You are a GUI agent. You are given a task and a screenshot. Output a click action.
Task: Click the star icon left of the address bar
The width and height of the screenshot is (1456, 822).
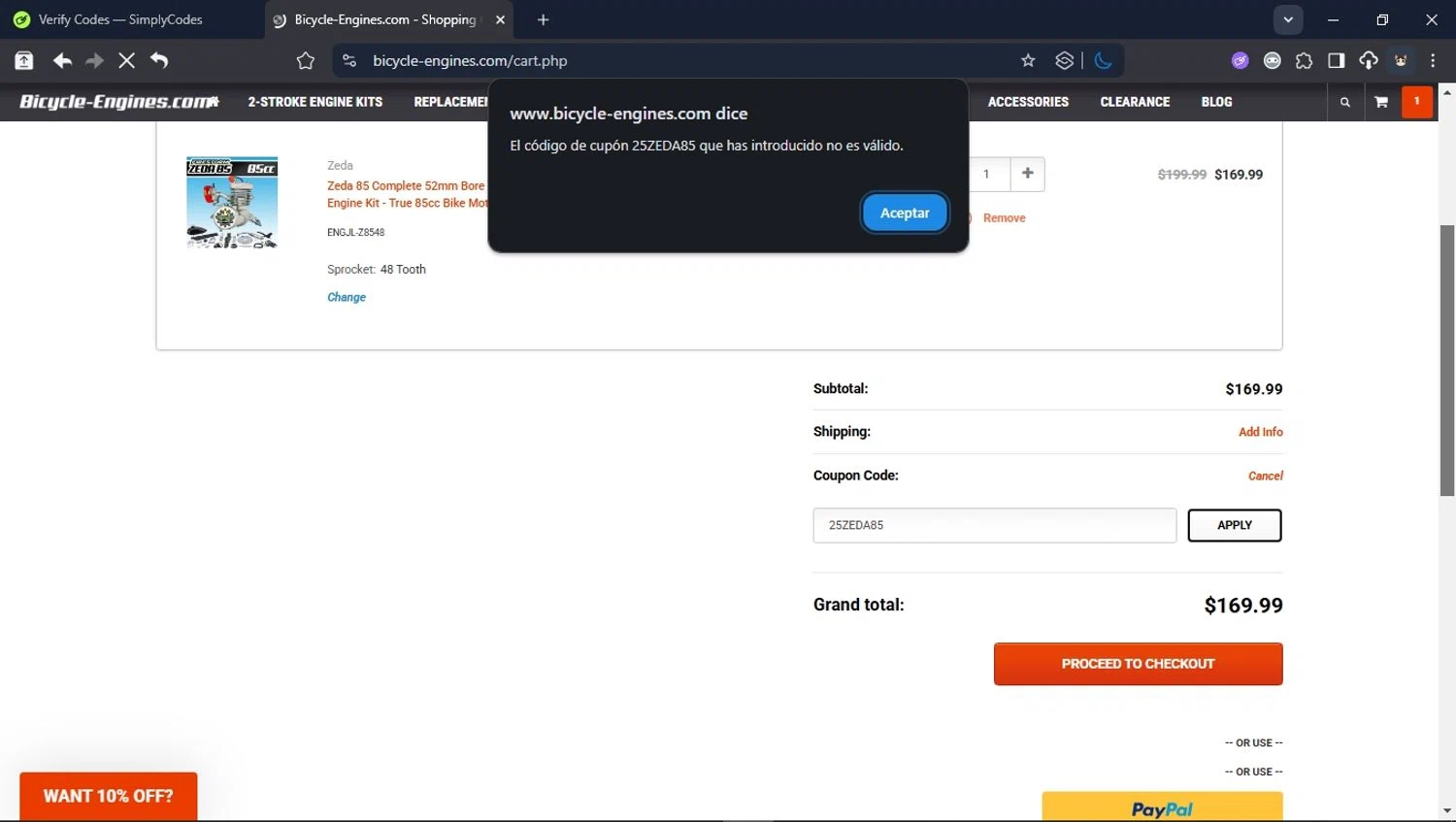tap(306, 60)
